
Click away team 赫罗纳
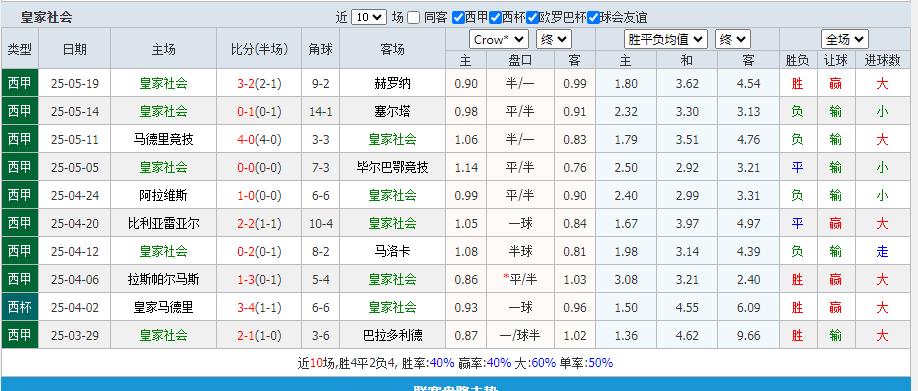(x=392, y=84)
